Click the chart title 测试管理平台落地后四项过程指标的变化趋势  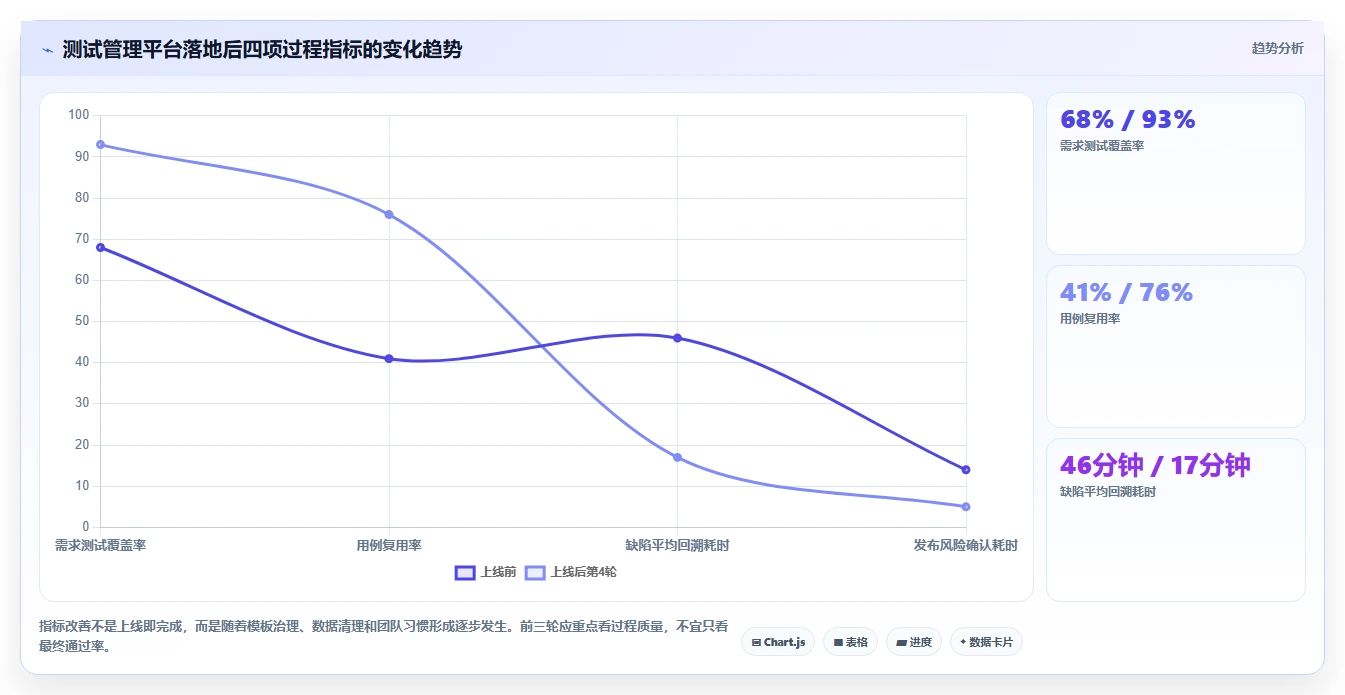click(262, 50)
